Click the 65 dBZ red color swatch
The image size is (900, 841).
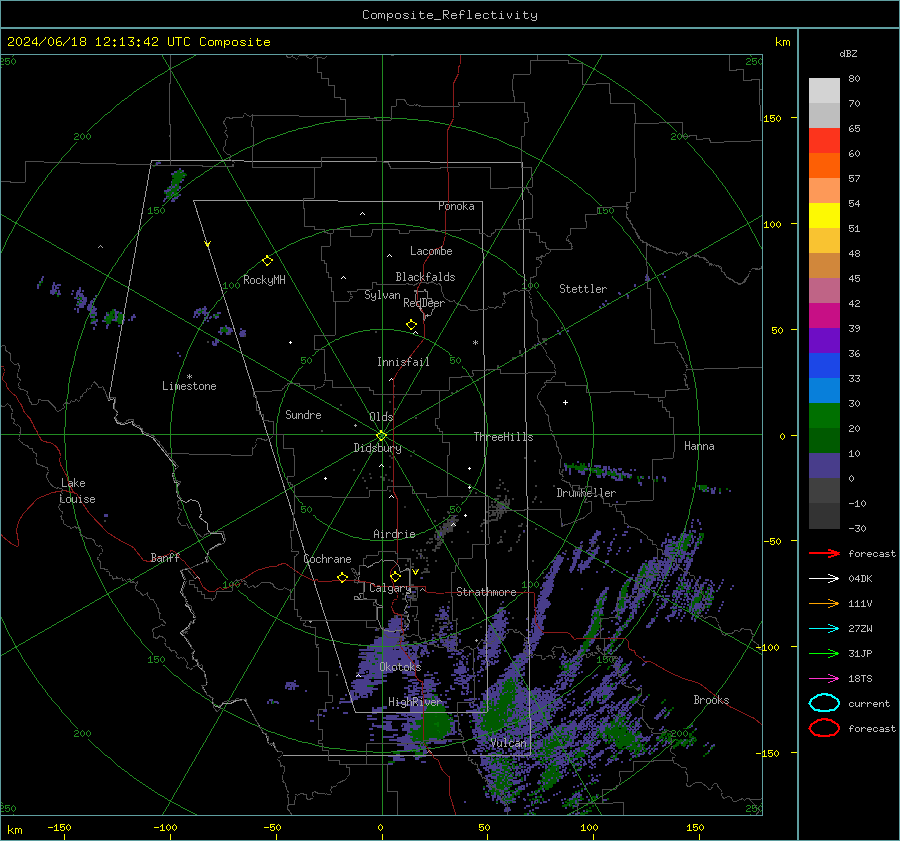coord(824,140)
